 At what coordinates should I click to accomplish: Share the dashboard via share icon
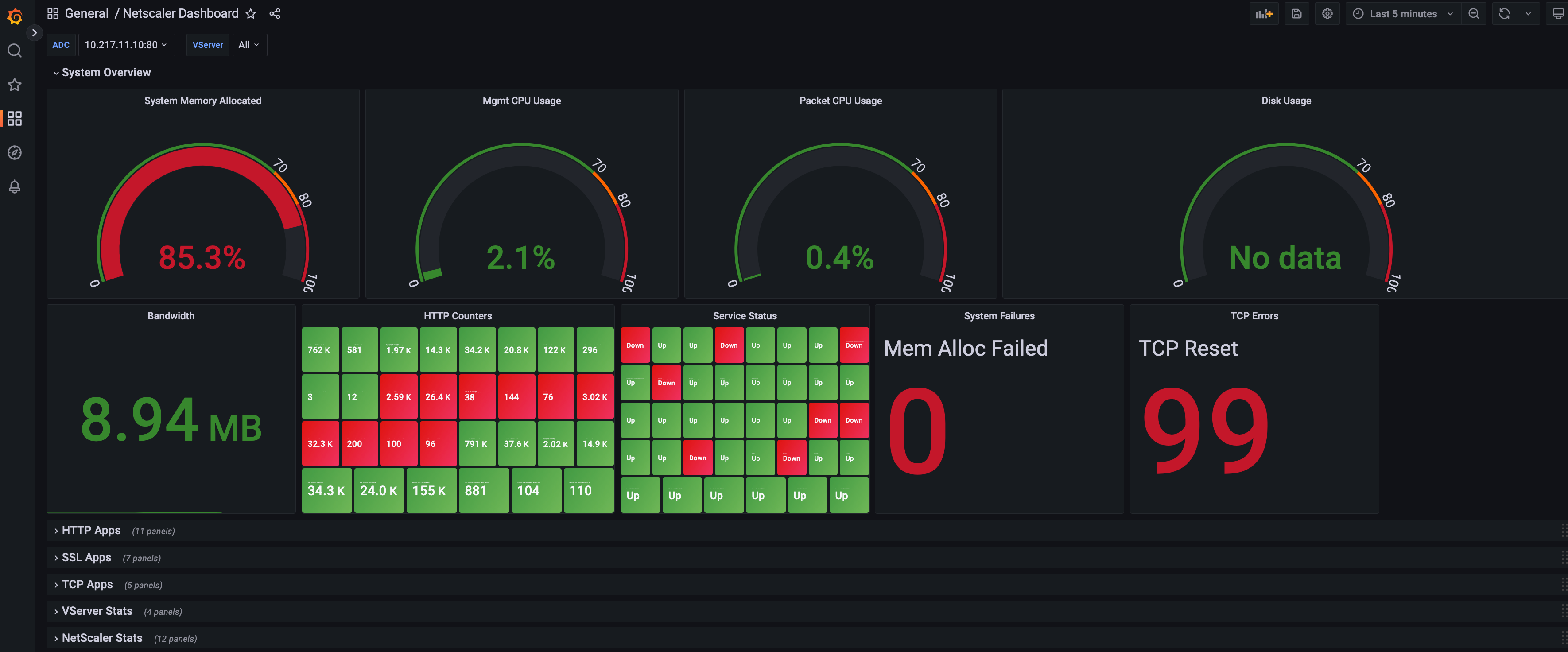point(275,13)
